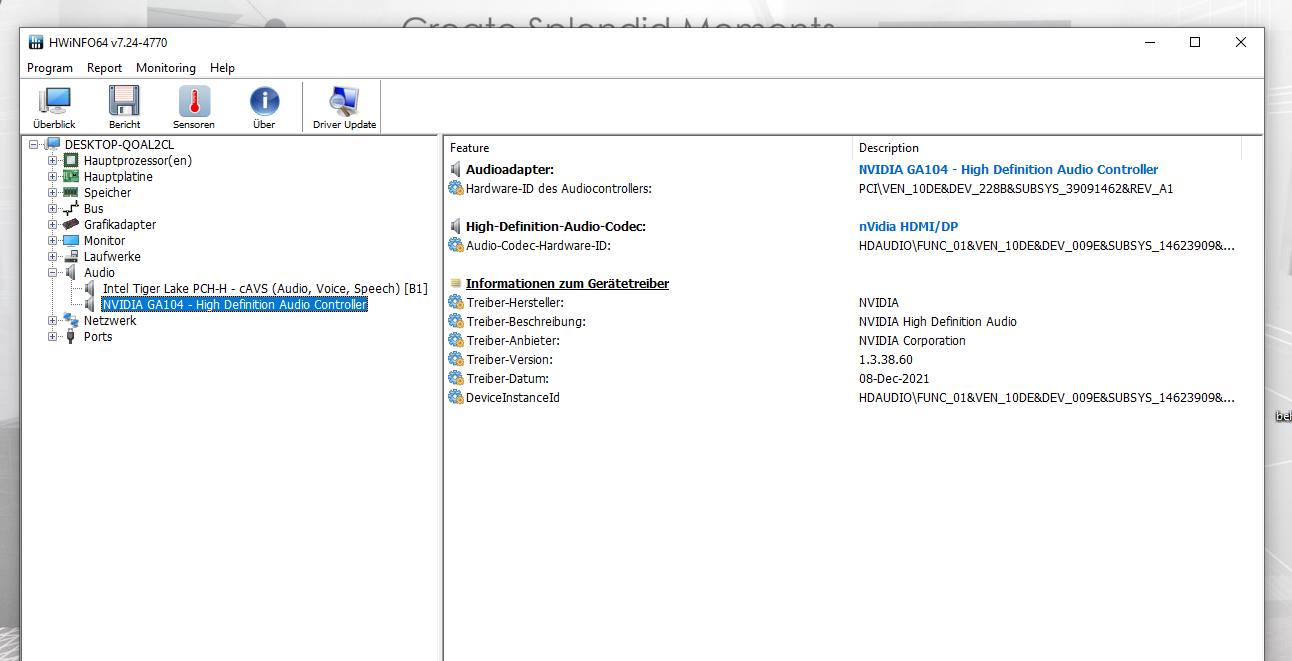1292x661 pixels.
Task: Click gear icon next to DeviceInstanceId
Action: (456, 398)
